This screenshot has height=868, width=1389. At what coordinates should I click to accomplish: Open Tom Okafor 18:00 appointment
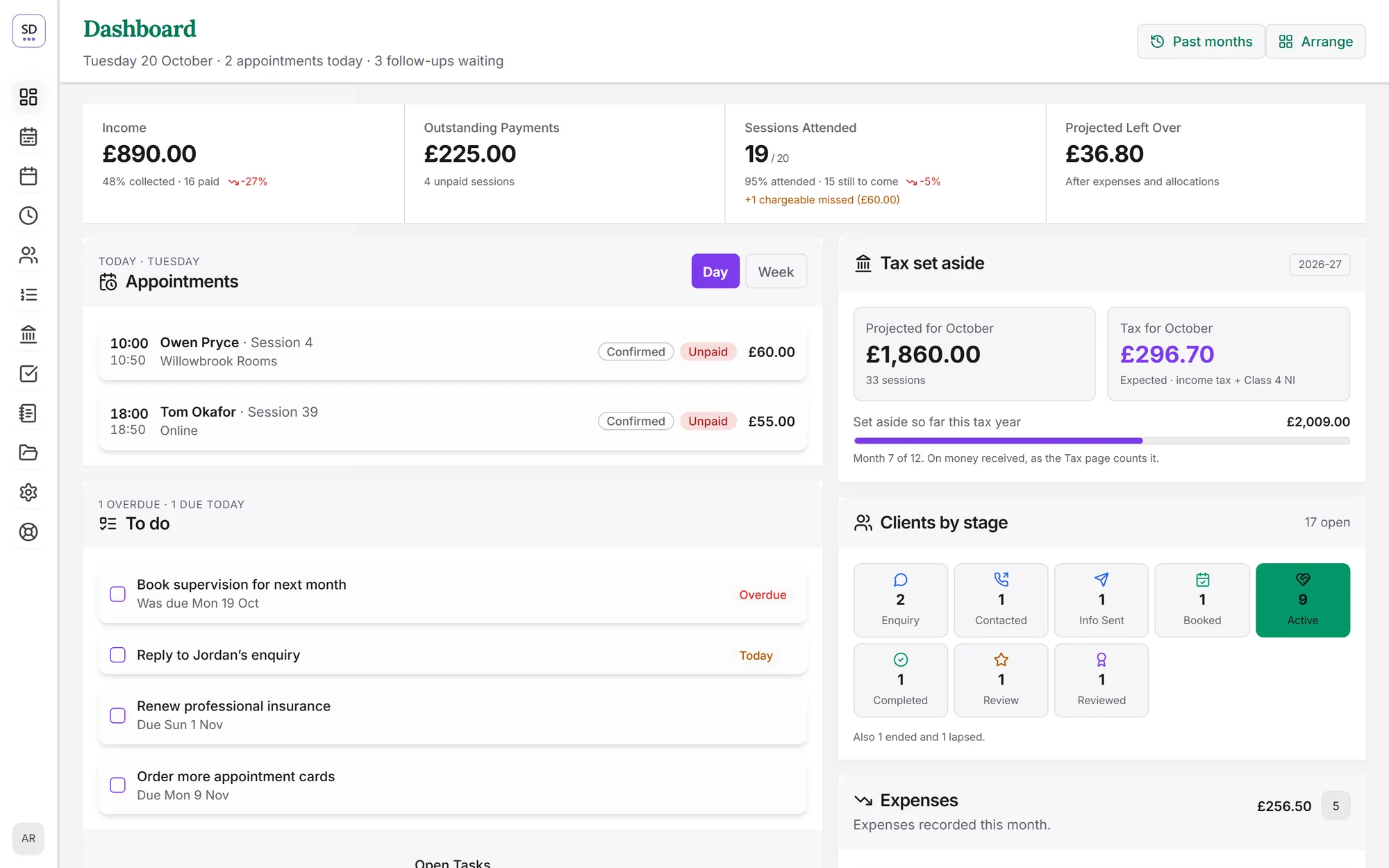point(453,422)
